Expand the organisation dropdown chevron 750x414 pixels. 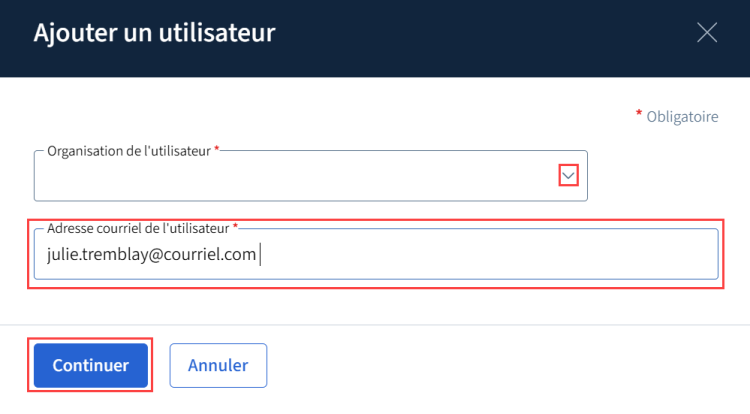click(x=568, y=176)
